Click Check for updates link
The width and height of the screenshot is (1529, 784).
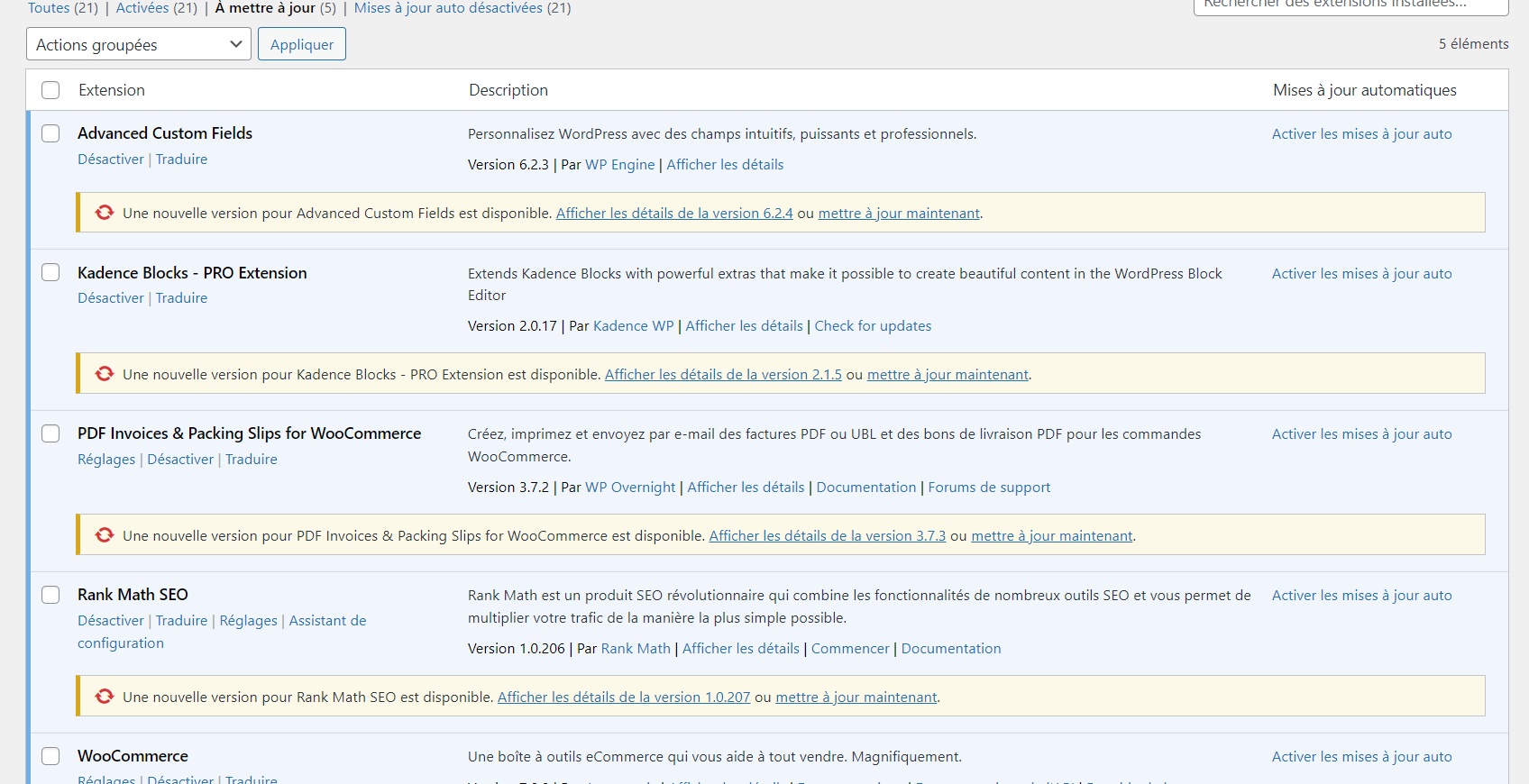874,325
